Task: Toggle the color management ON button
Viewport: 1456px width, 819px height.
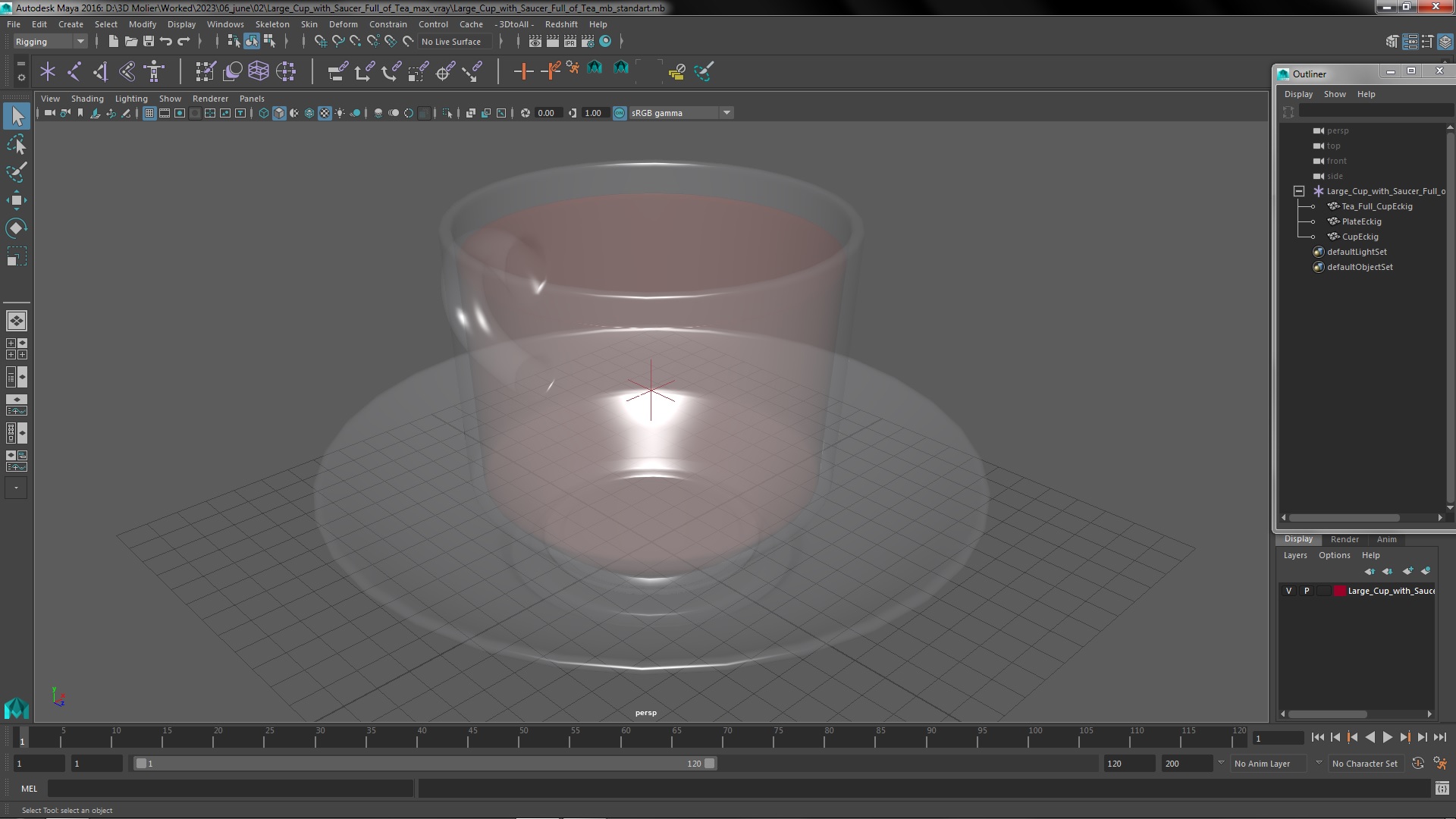Action: point(620,113)
